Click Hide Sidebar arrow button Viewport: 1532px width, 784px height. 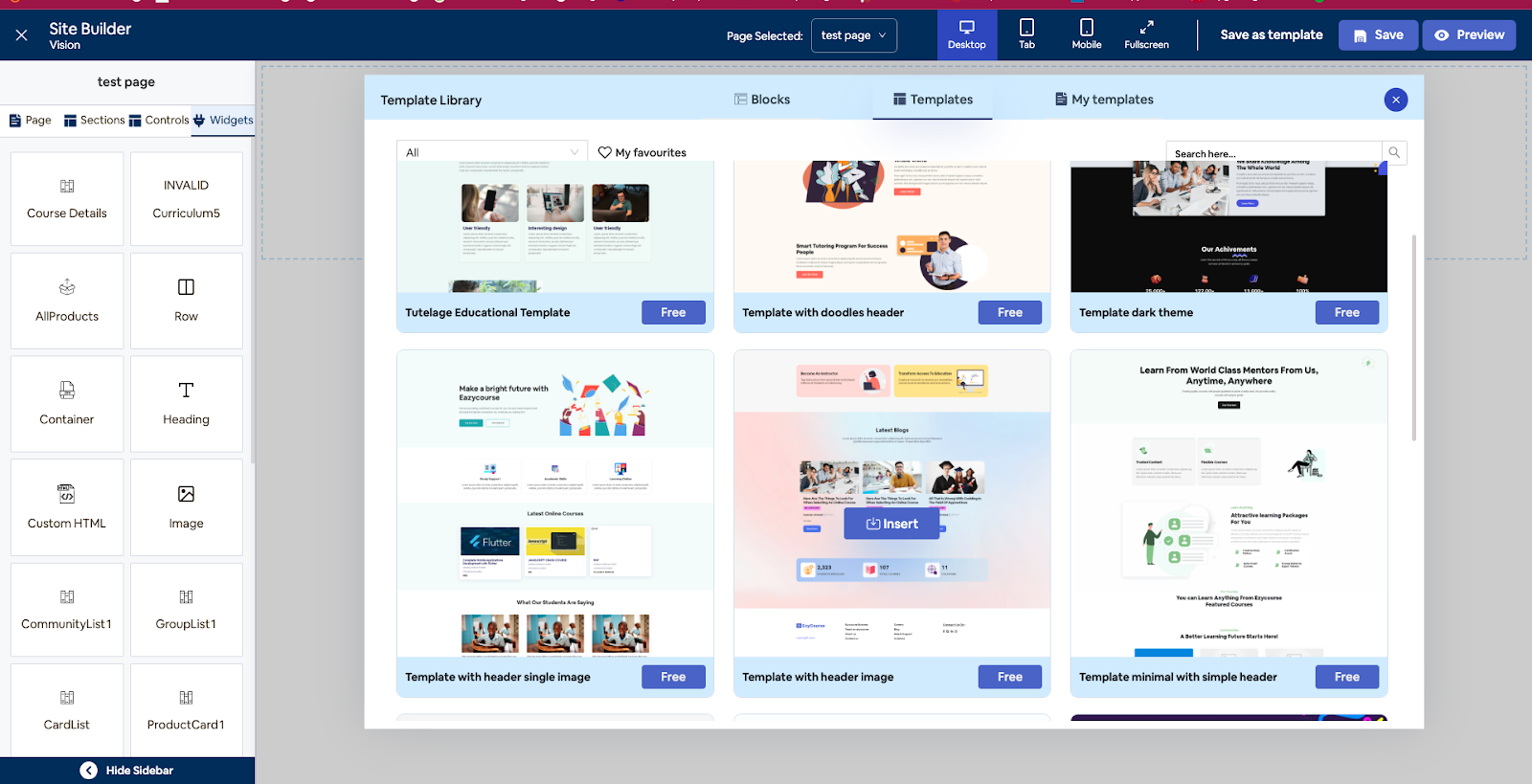89,771
